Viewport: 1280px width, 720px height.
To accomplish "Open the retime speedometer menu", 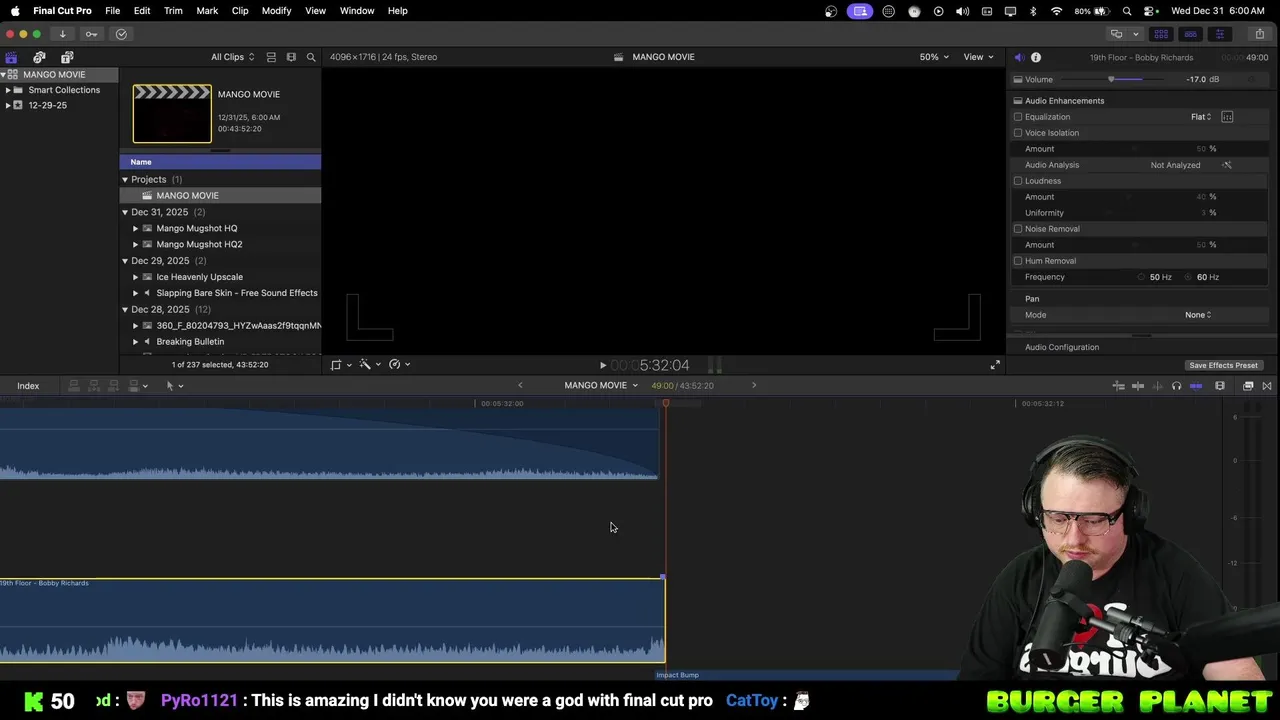I will click(399, 365).
